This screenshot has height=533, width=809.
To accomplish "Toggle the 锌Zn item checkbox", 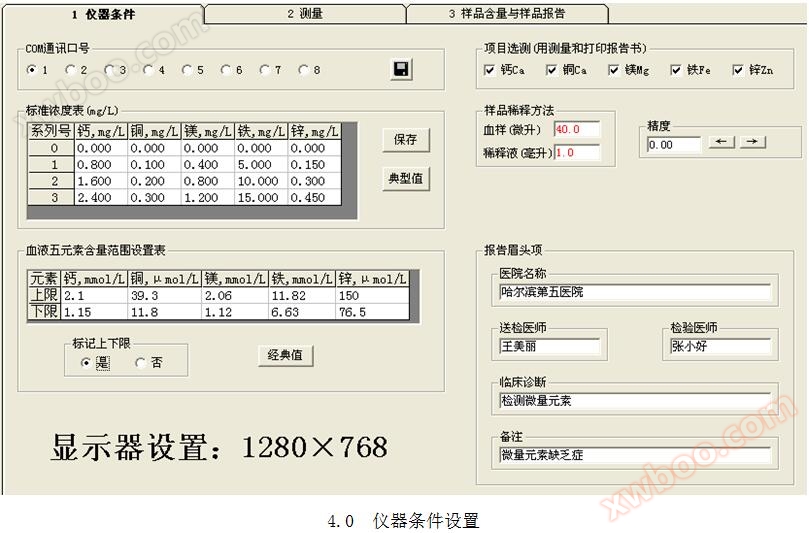I will 738,70.
